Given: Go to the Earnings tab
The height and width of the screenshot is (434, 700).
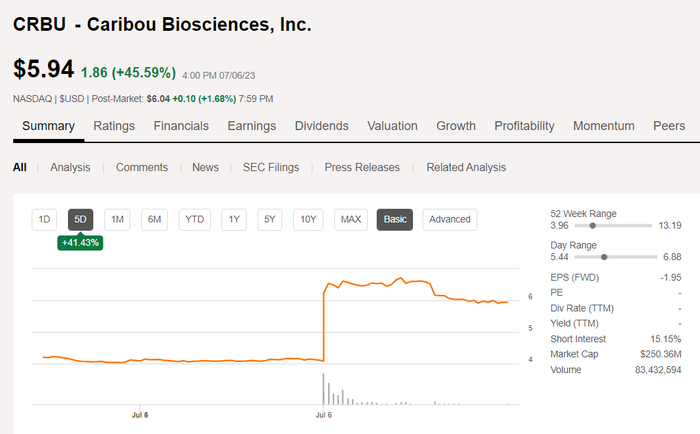Looking at the screenshot, I should click(252, 126).
